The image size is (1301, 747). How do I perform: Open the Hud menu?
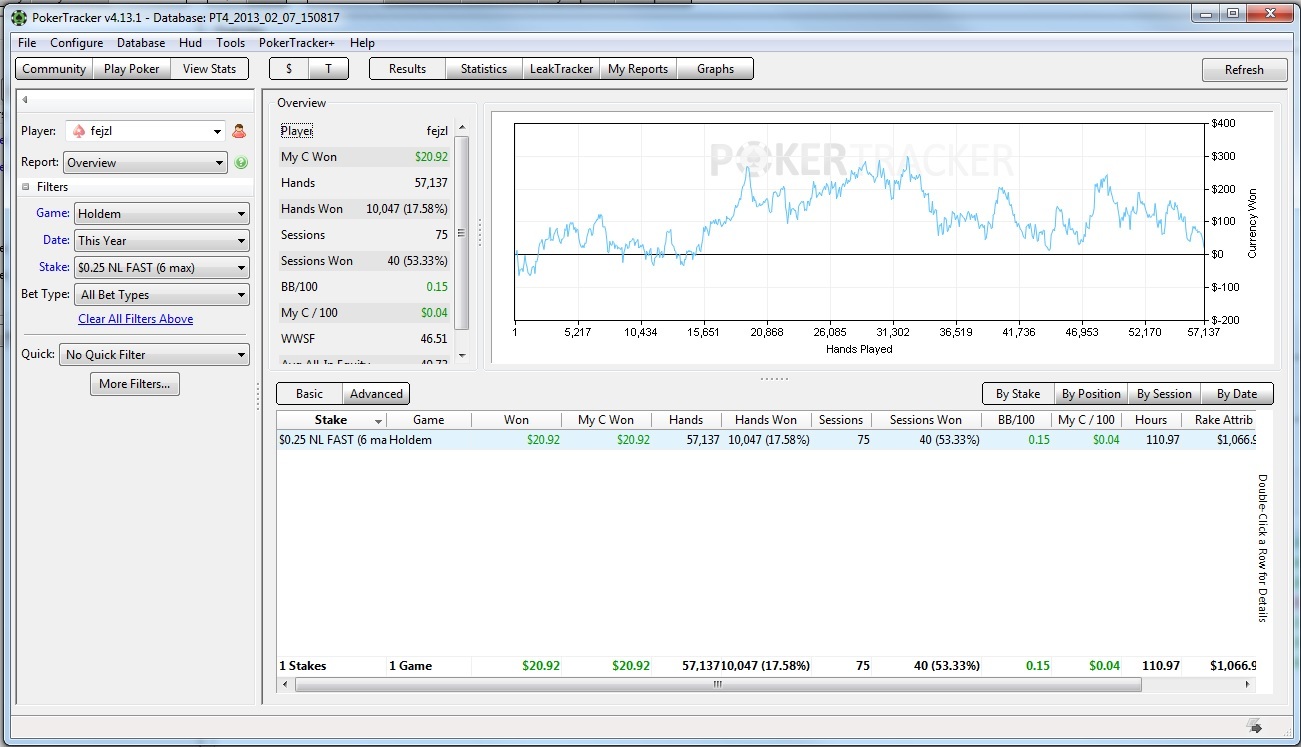(190, 43)
